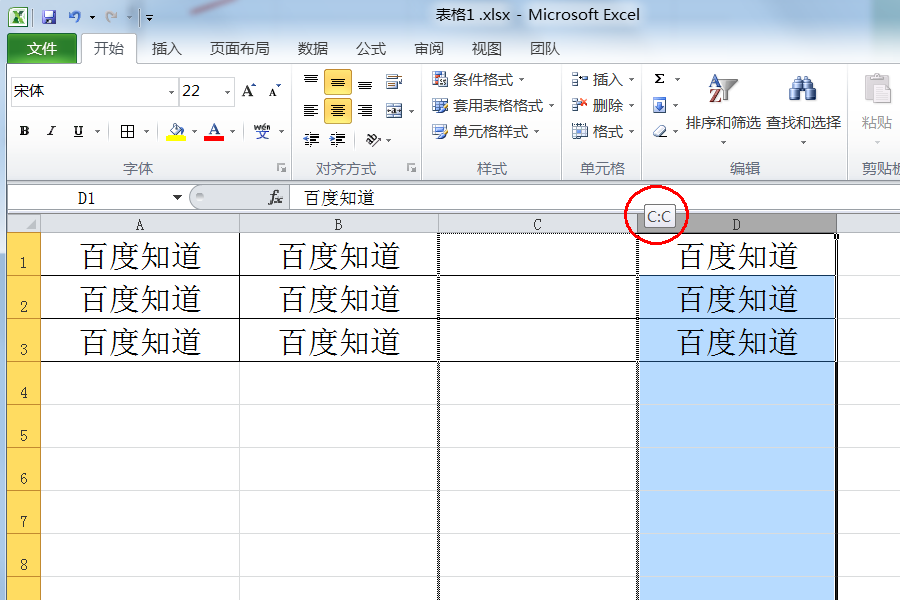Select top align icon
The image size is (900, 600).
311,81
